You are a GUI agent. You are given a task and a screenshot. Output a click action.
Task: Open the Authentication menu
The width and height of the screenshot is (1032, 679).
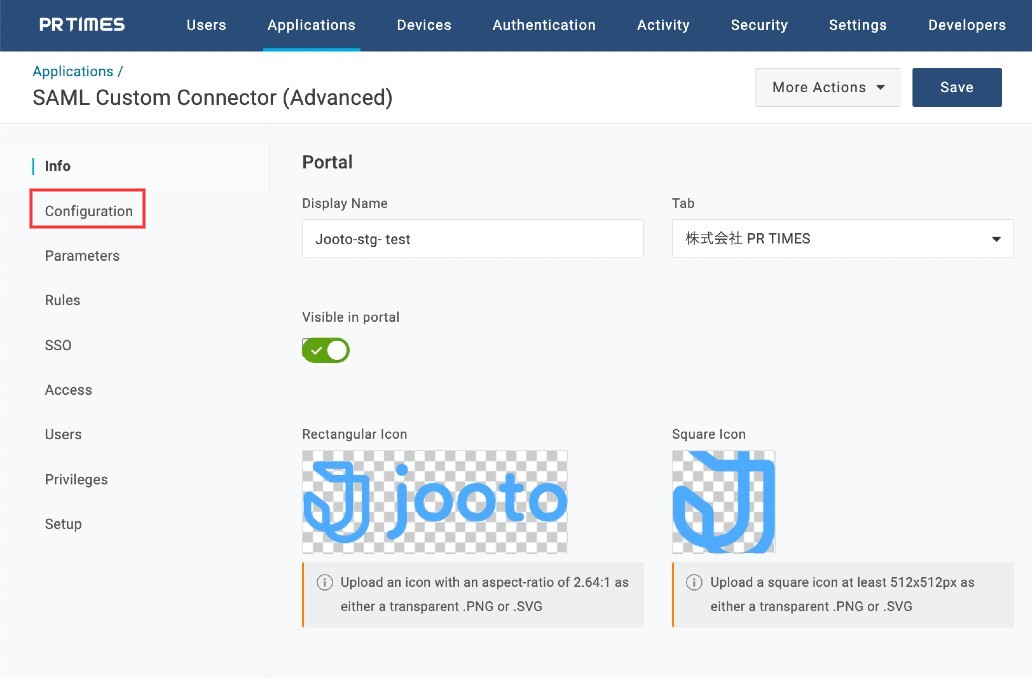544,25
